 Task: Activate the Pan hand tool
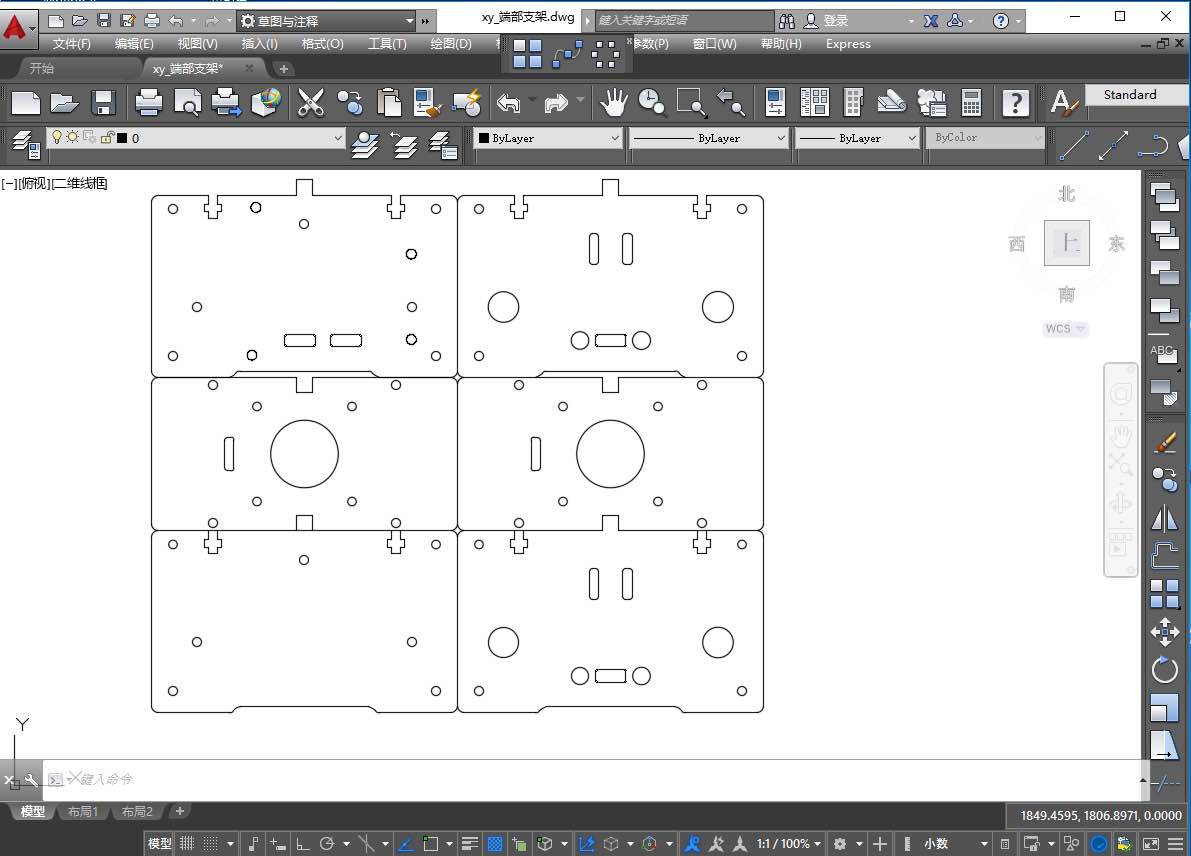click(613, 103)
